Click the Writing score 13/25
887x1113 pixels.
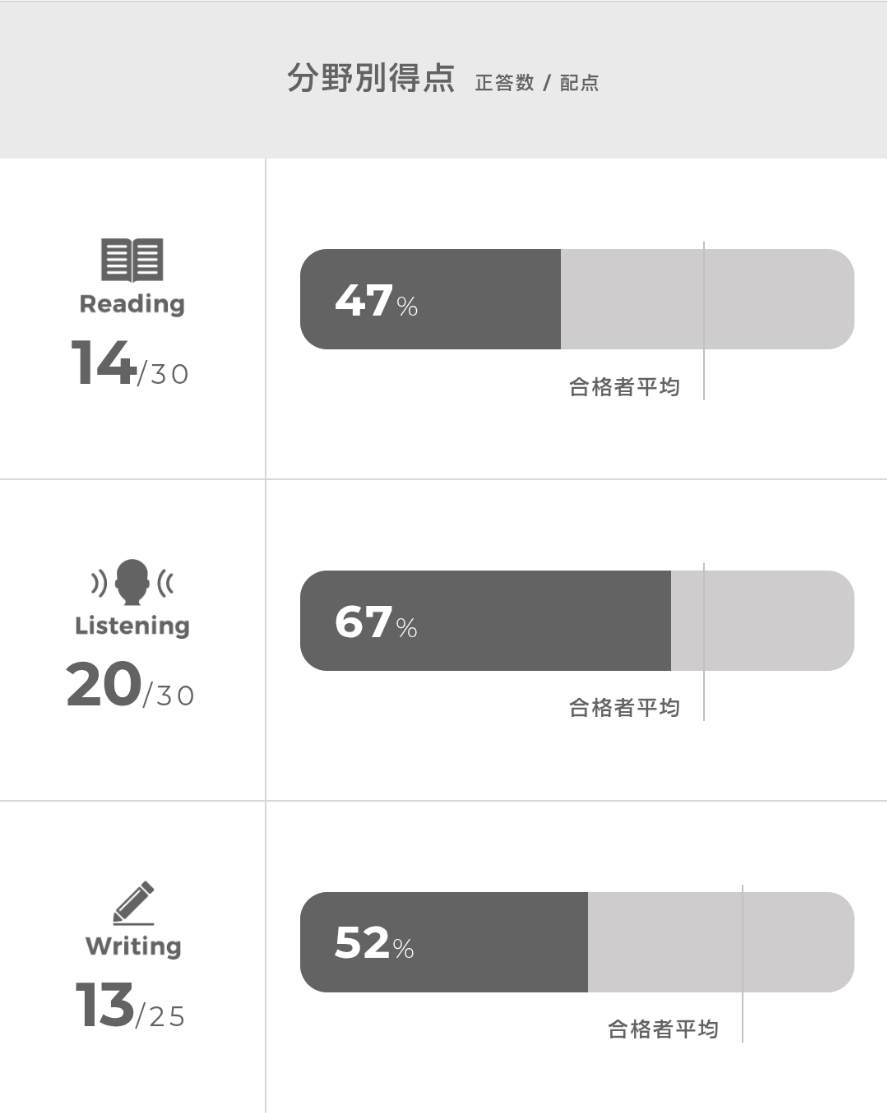(130, 1006)
